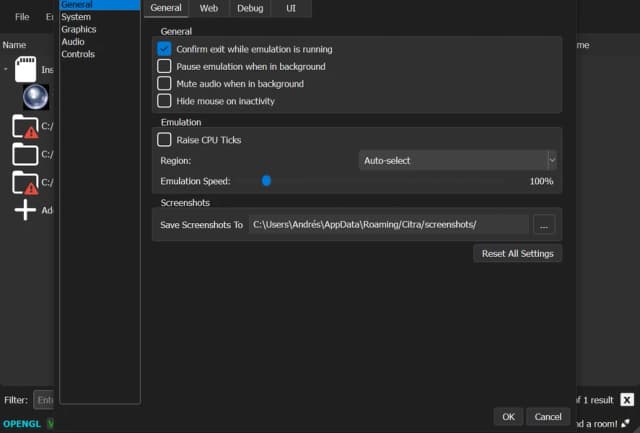Click the X icon to clear filter

tap(627, 400)
